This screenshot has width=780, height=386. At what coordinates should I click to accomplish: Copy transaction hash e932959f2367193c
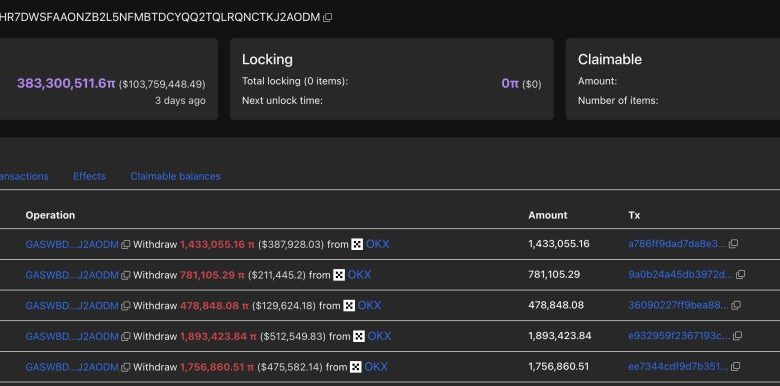[x=738, y=336]
